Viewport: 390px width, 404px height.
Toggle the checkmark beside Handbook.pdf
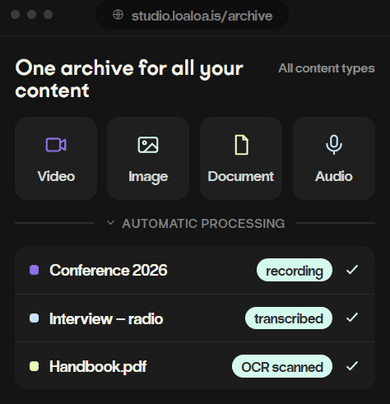(352, 366)
